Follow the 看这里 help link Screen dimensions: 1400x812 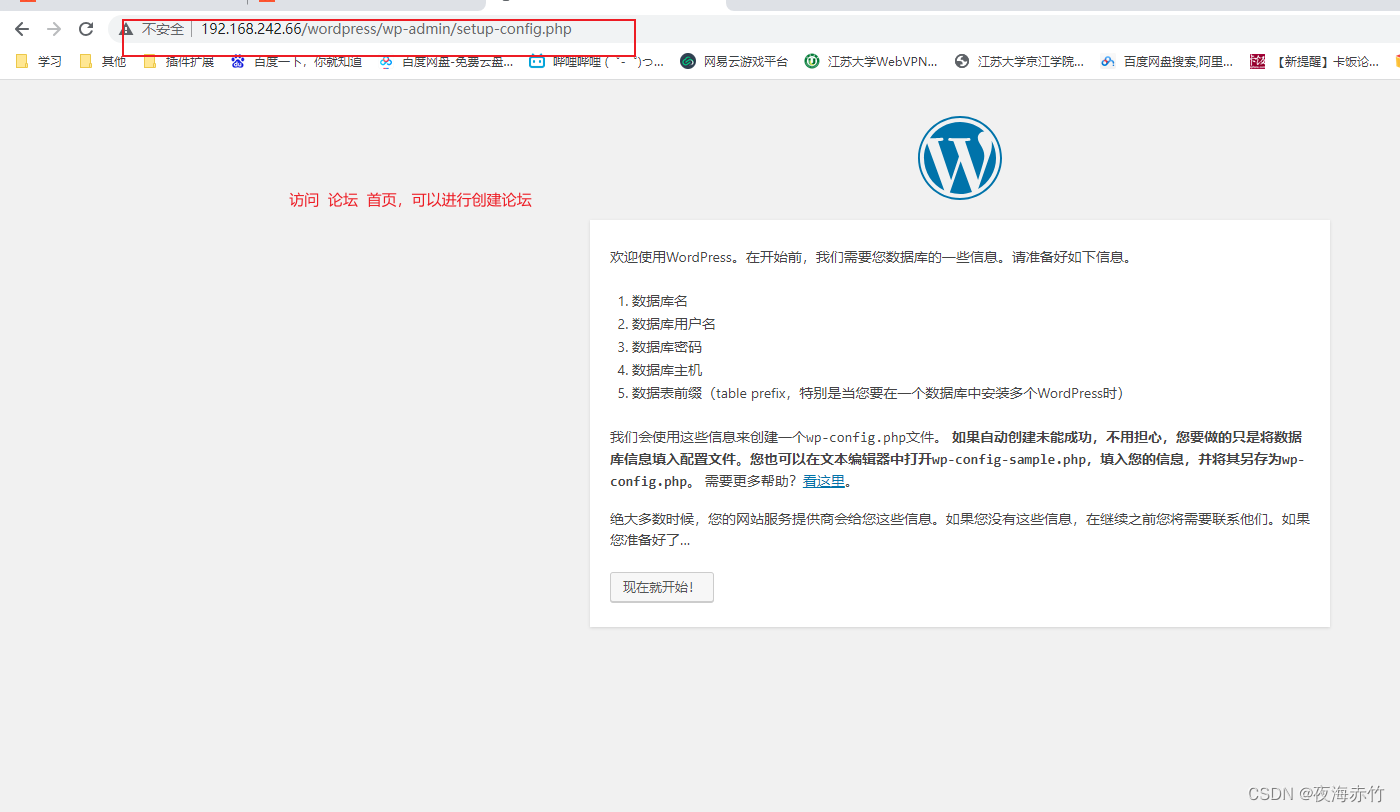(x=824, y=481)
